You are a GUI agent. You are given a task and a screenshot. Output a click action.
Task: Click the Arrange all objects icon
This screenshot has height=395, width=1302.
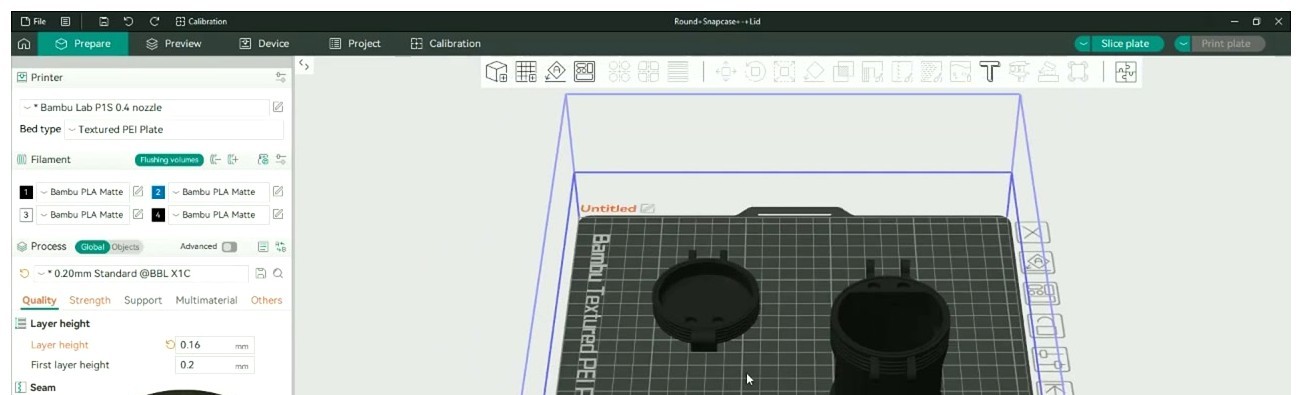pos(585,71)
